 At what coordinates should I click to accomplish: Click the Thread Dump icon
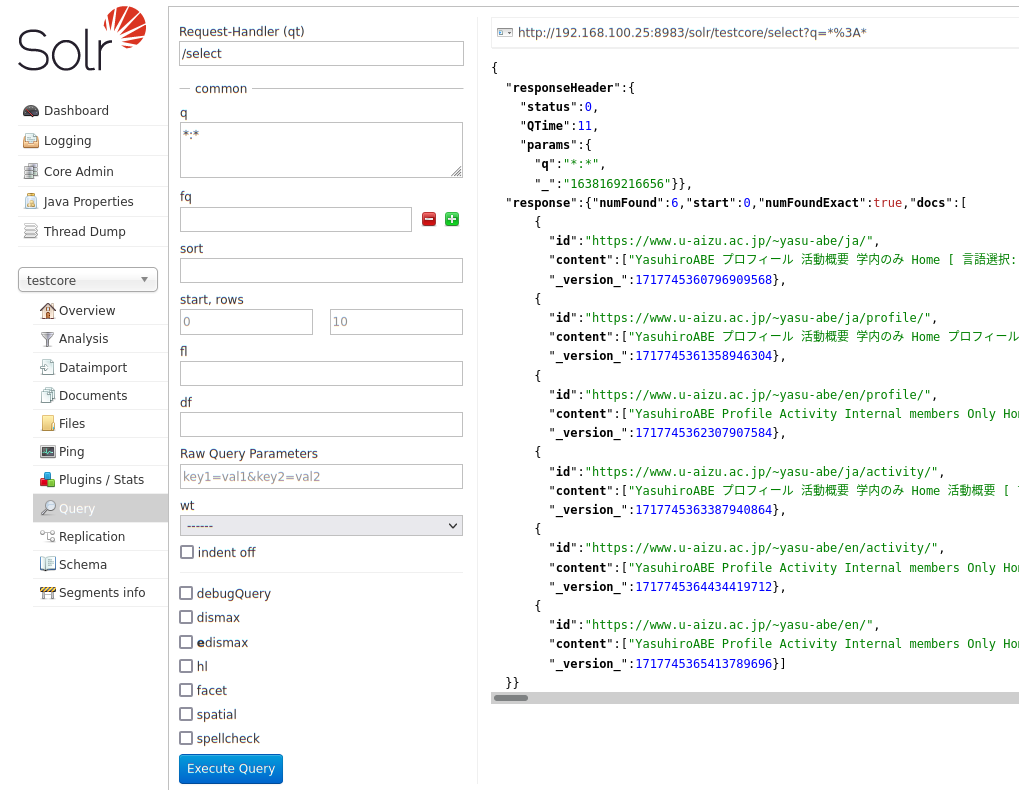[x=30, y=231]
